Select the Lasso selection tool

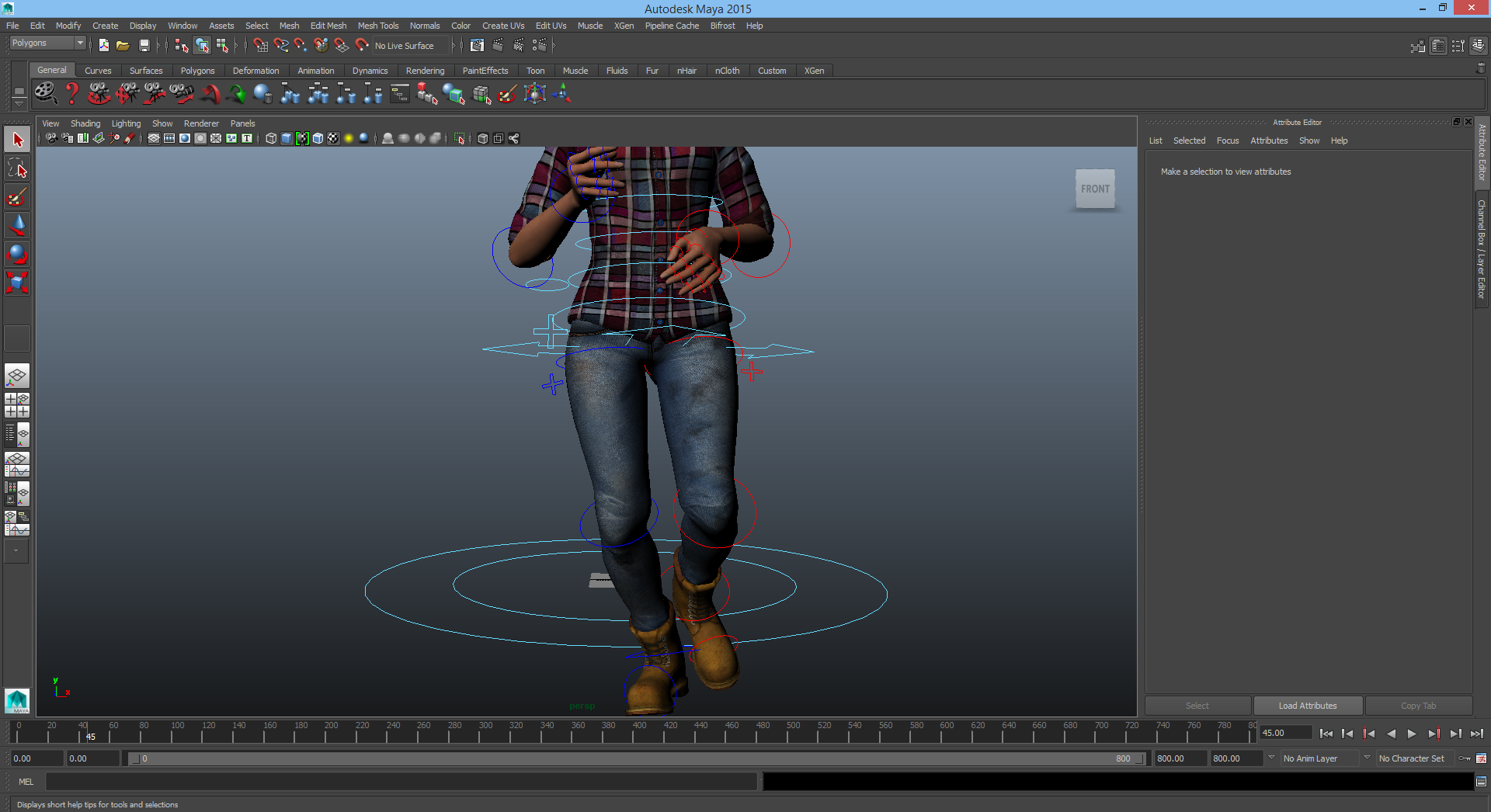17,168
